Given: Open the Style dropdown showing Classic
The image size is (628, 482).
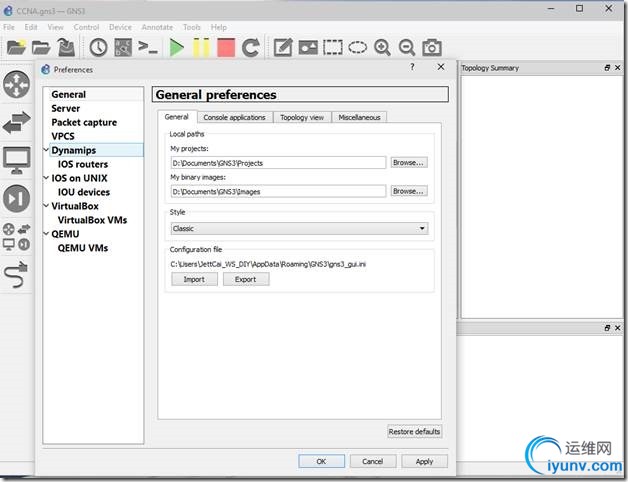Looking at the screenshot, I should tap(299, 228).
